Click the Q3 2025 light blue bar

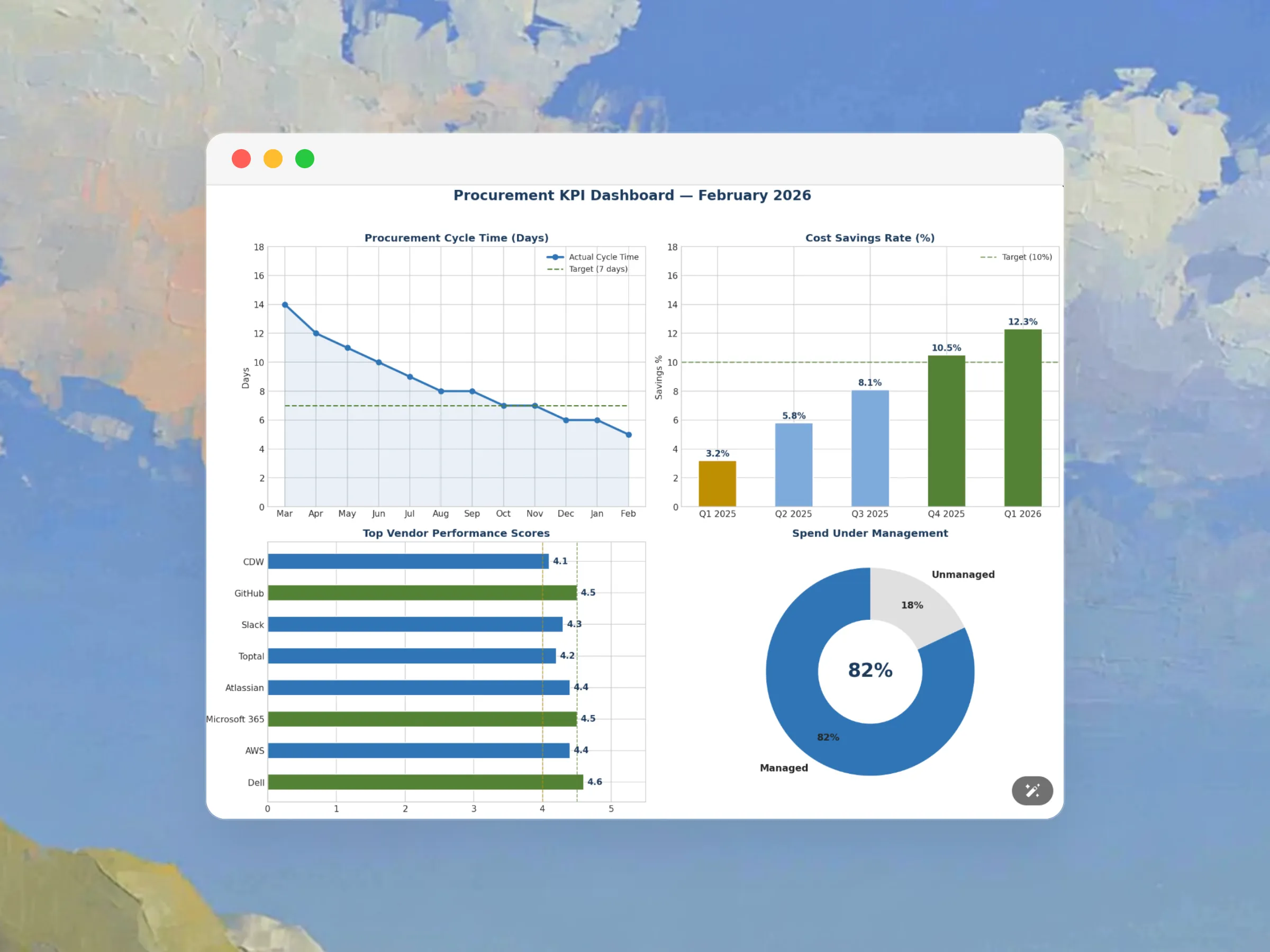pyautogui.click(x=870, y=448)
